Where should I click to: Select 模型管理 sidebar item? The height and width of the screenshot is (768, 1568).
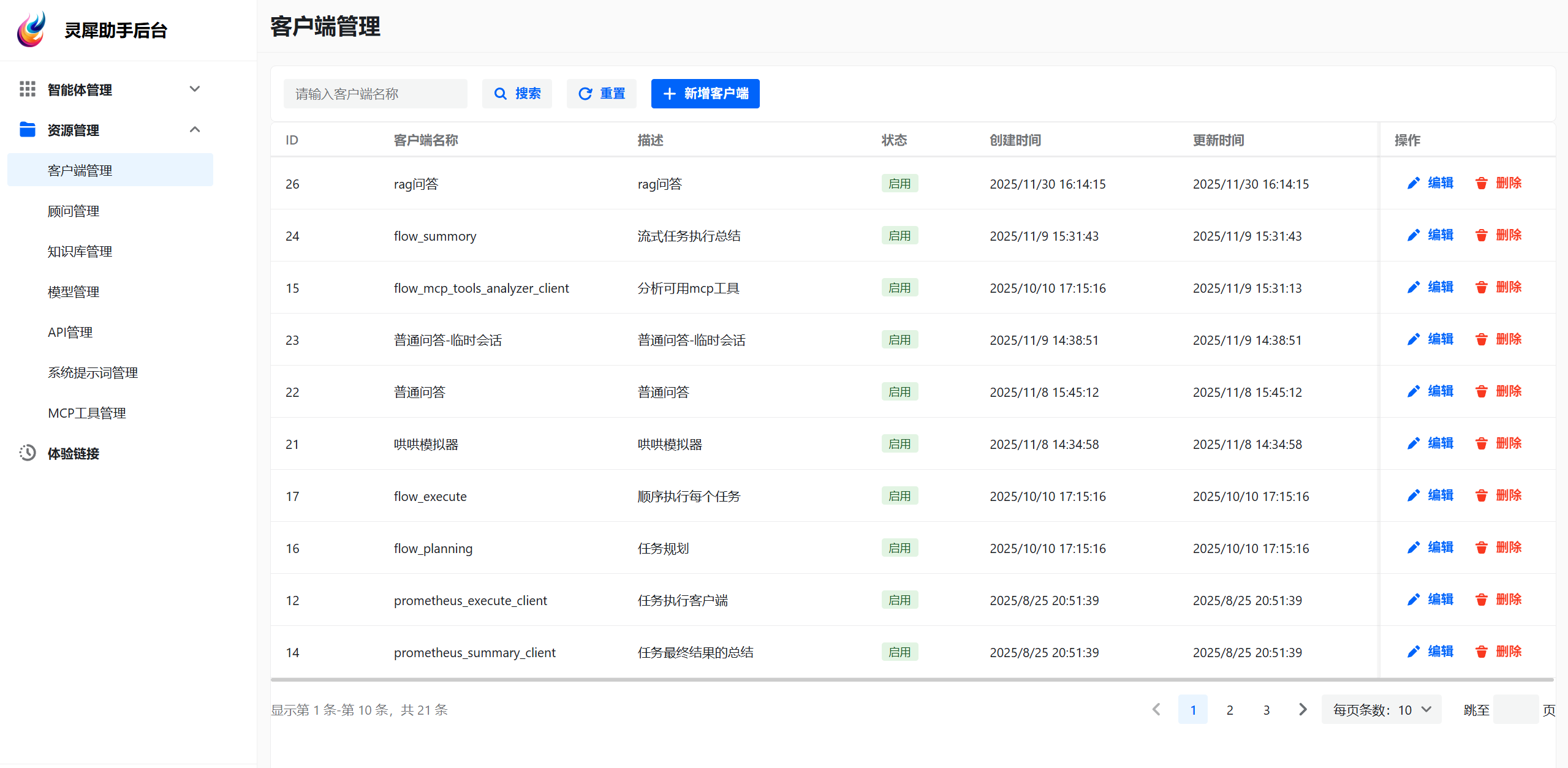74,292
